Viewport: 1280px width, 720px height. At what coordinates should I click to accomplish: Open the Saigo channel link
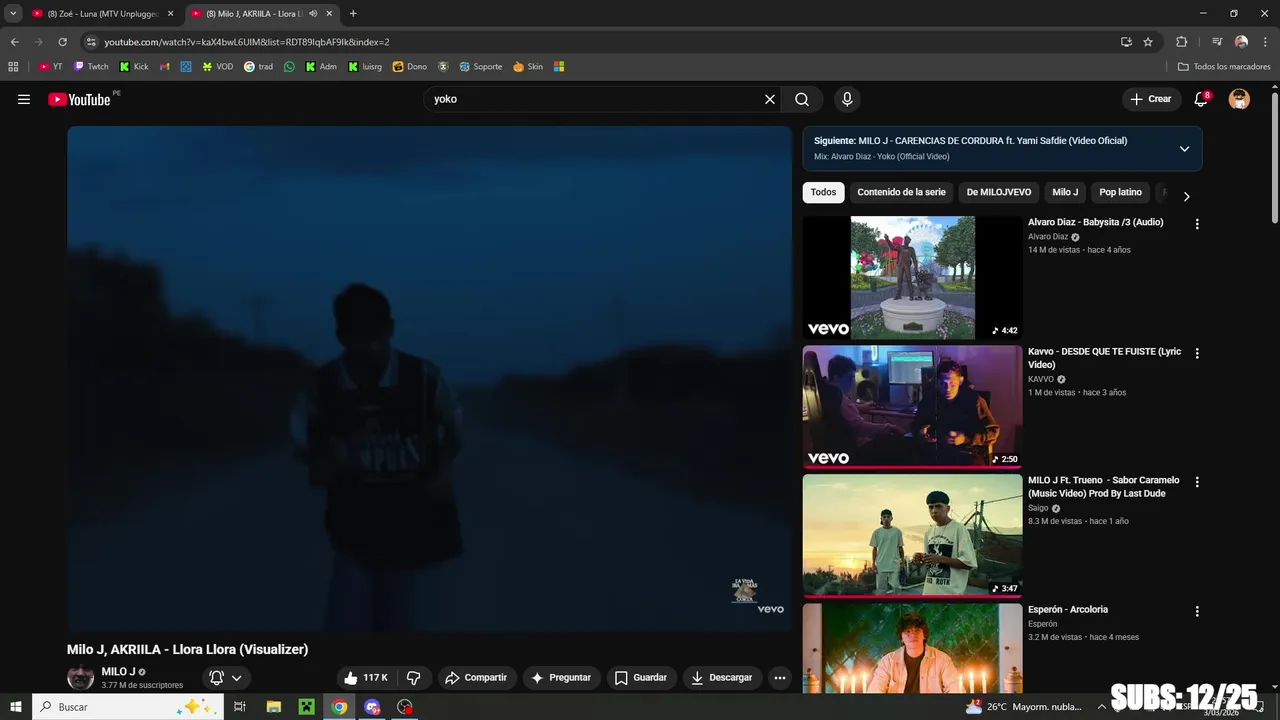tap(1038, 508)
